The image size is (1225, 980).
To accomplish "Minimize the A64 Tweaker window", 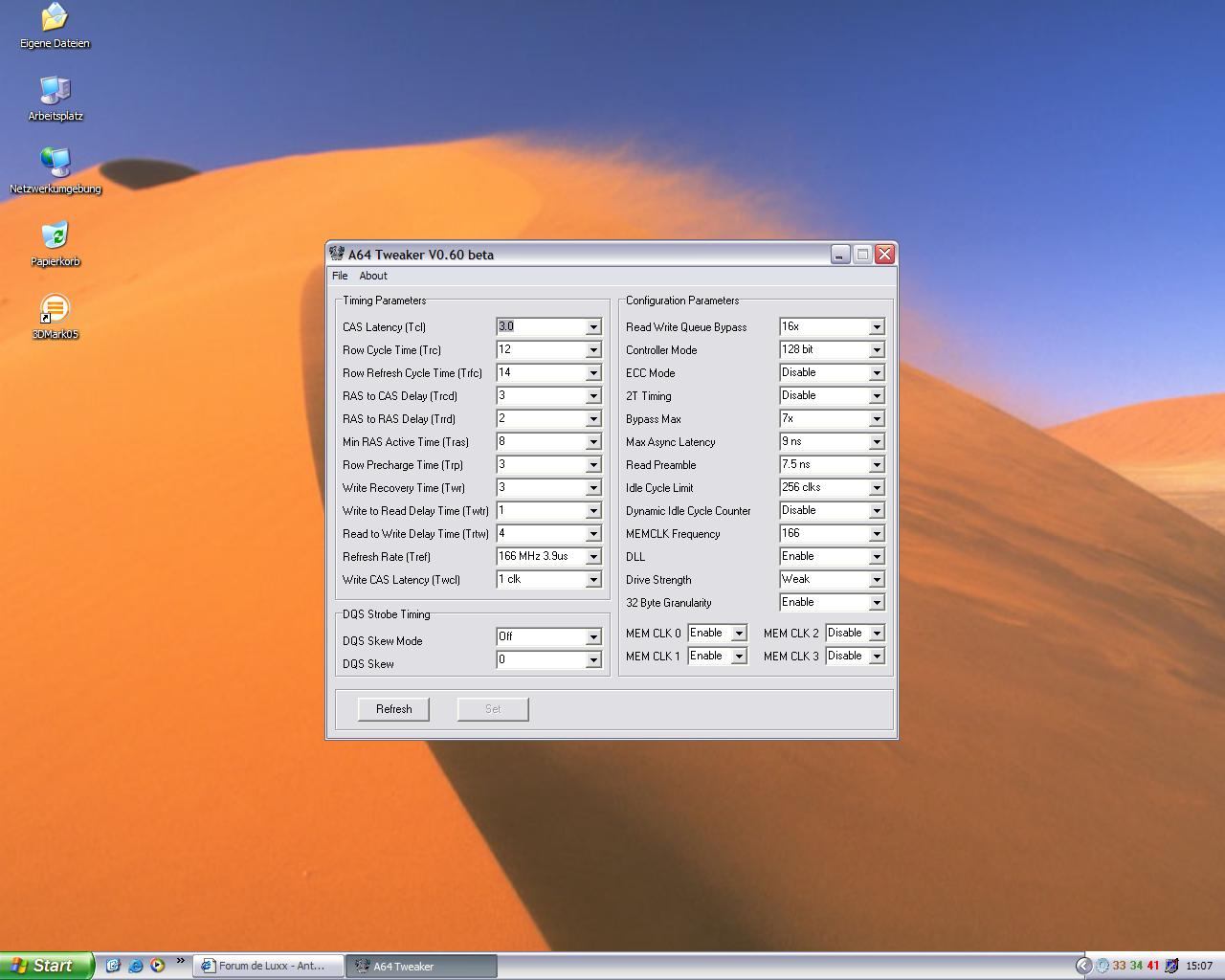I will [840, 254].
